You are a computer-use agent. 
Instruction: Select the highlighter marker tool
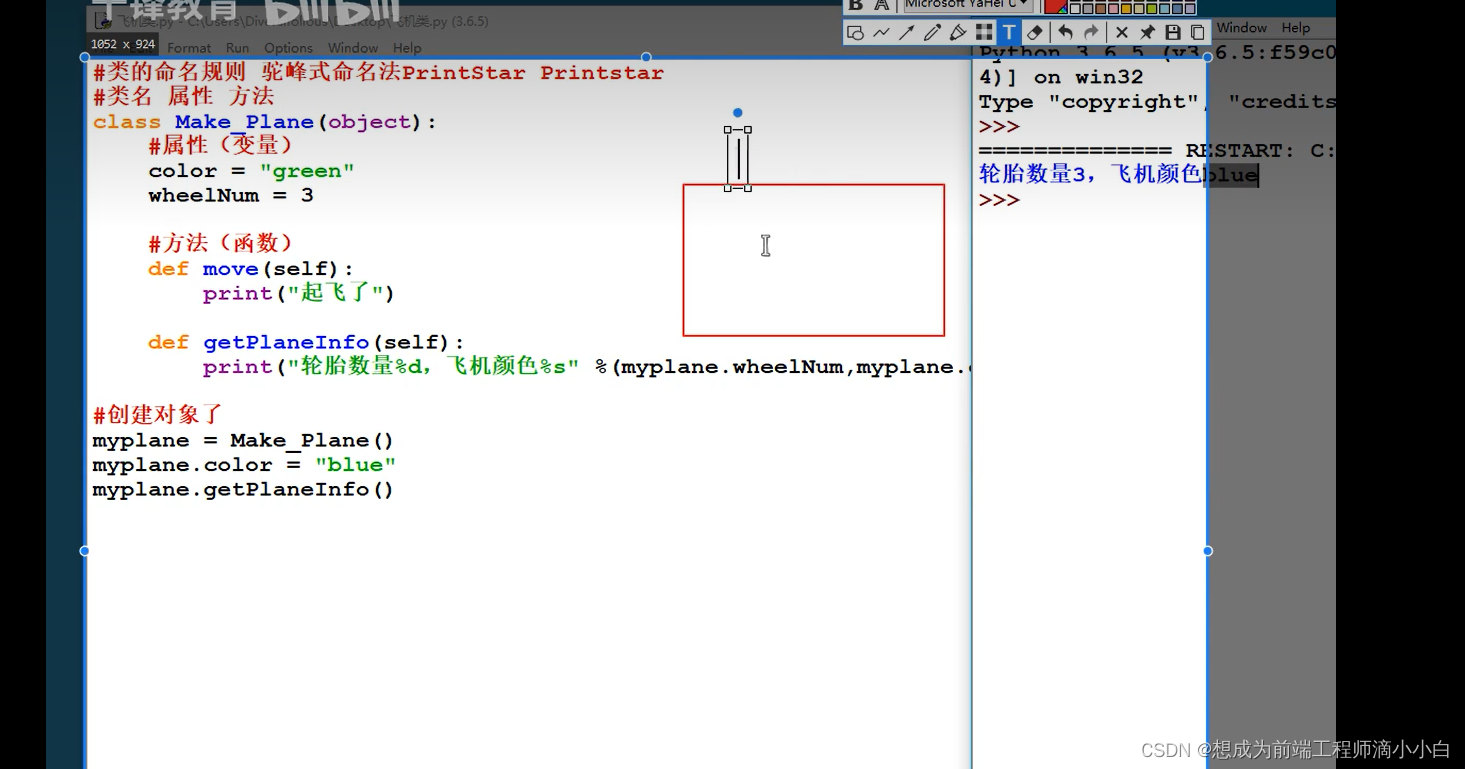point(958,33)
